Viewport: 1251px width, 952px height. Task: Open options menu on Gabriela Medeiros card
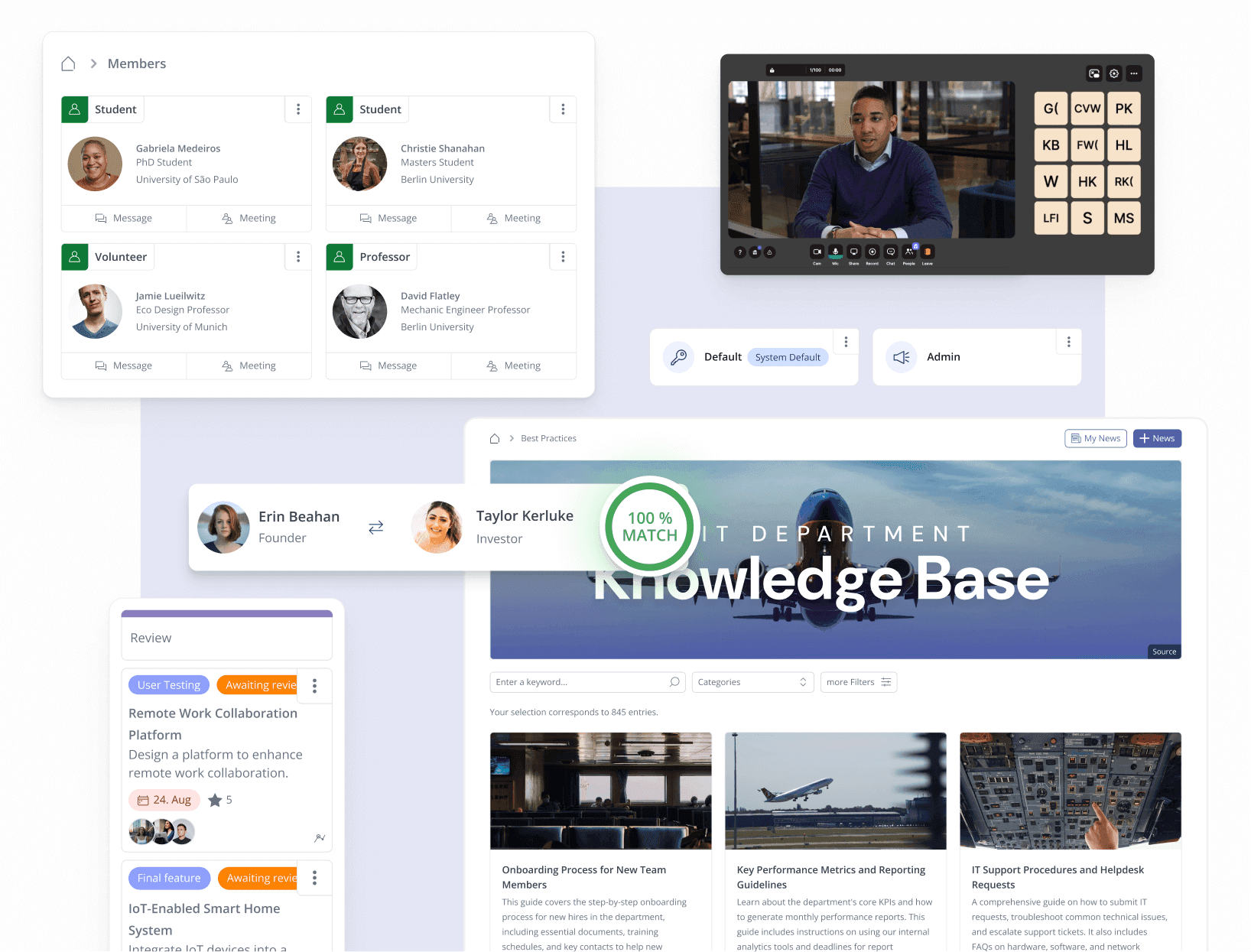[x=298, y=109]
